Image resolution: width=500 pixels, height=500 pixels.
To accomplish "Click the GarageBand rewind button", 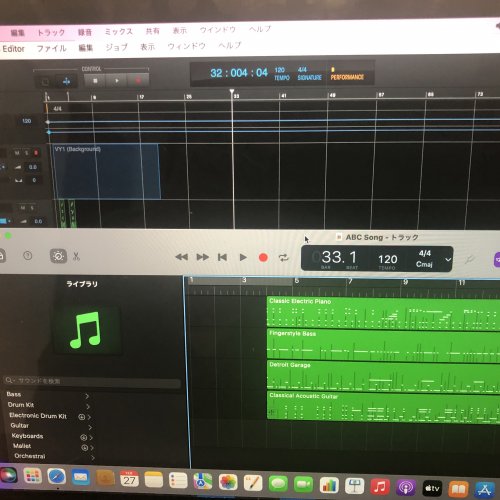I will [181, 257].
